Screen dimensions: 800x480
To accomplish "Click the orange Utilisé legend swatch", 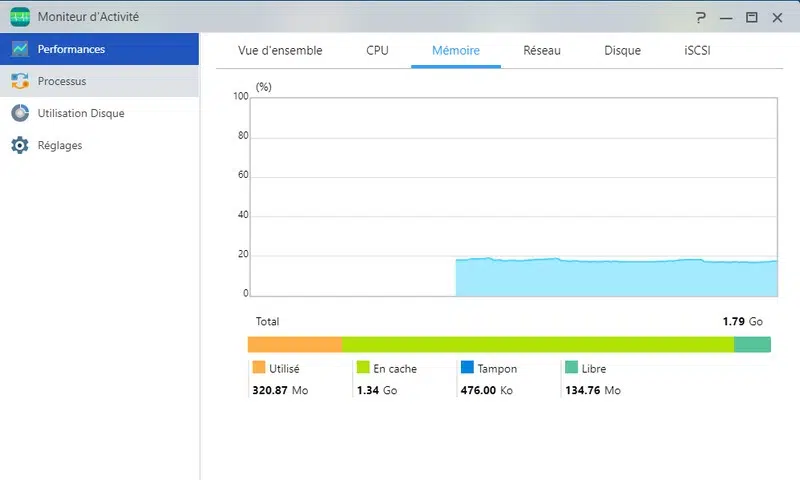I will (259, 368).
